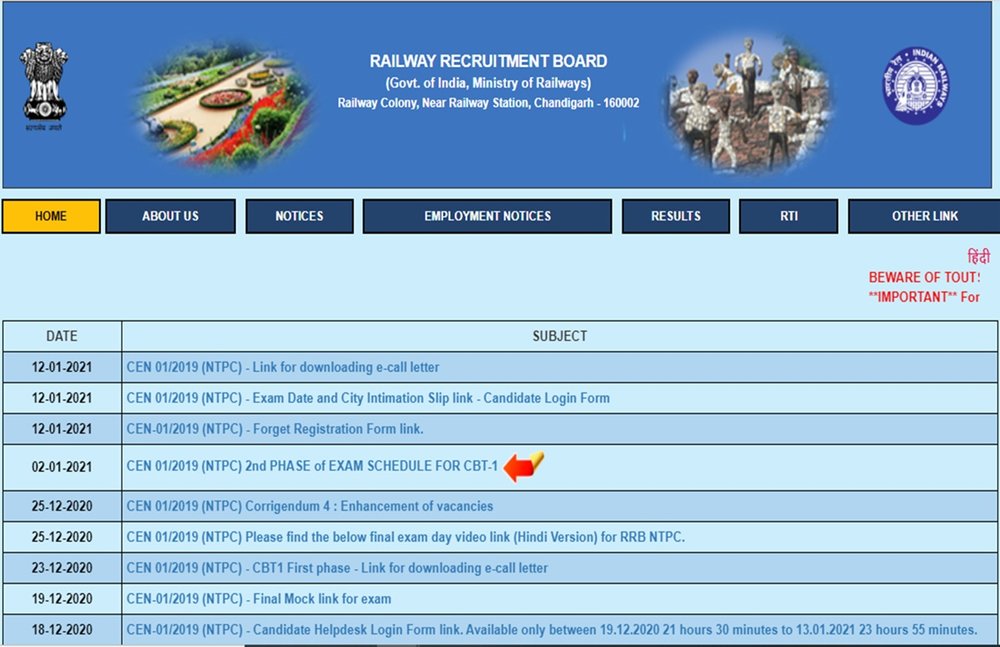The width and height of the screenshot is (1000, 647).
Task: Open the ABOUT US menu
Action: click(x=170, y=216)
